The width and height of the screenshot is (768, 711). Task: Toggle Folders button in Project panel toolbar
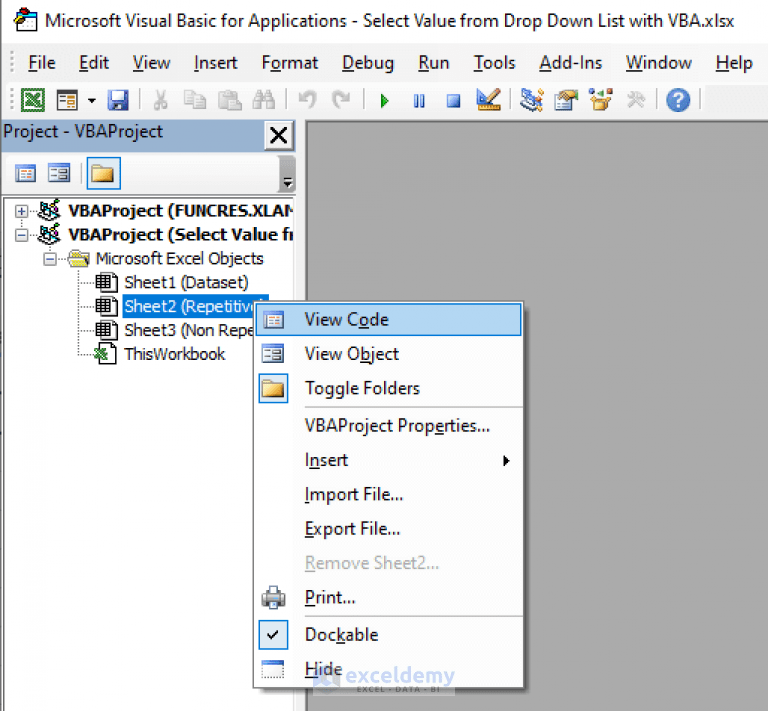(x=103, y=173)
